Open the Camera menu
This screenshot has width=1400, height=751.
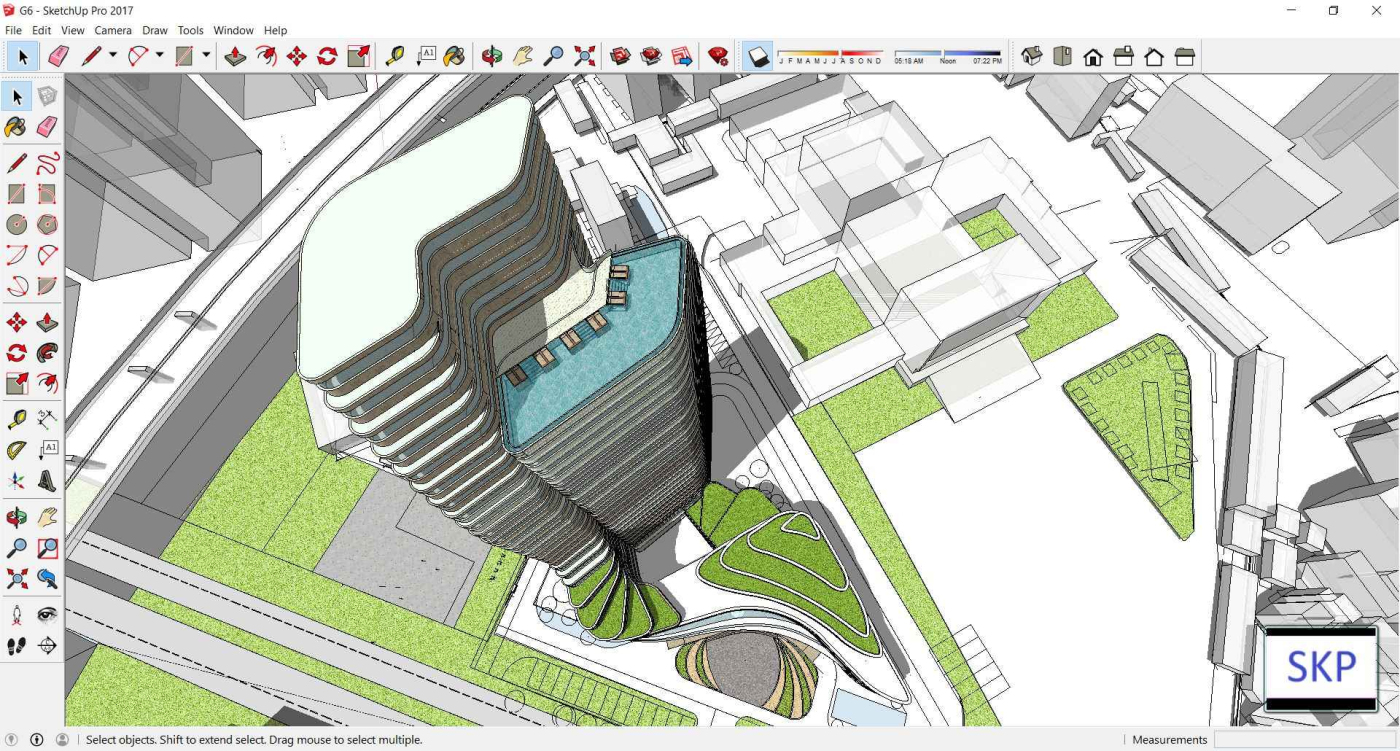pos(113,30)
